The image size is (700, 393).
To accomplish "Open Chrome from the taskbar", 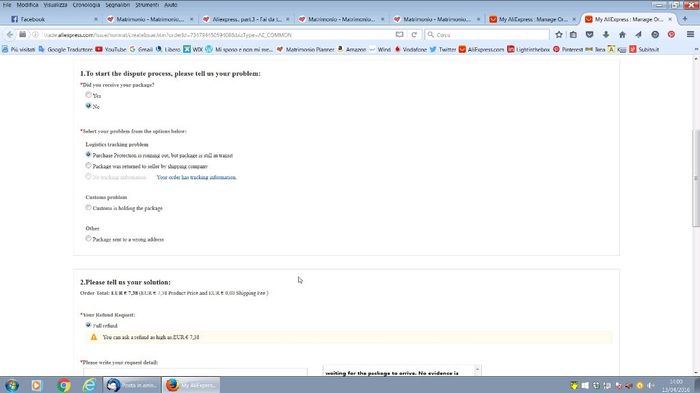I will tap(63, 385).
